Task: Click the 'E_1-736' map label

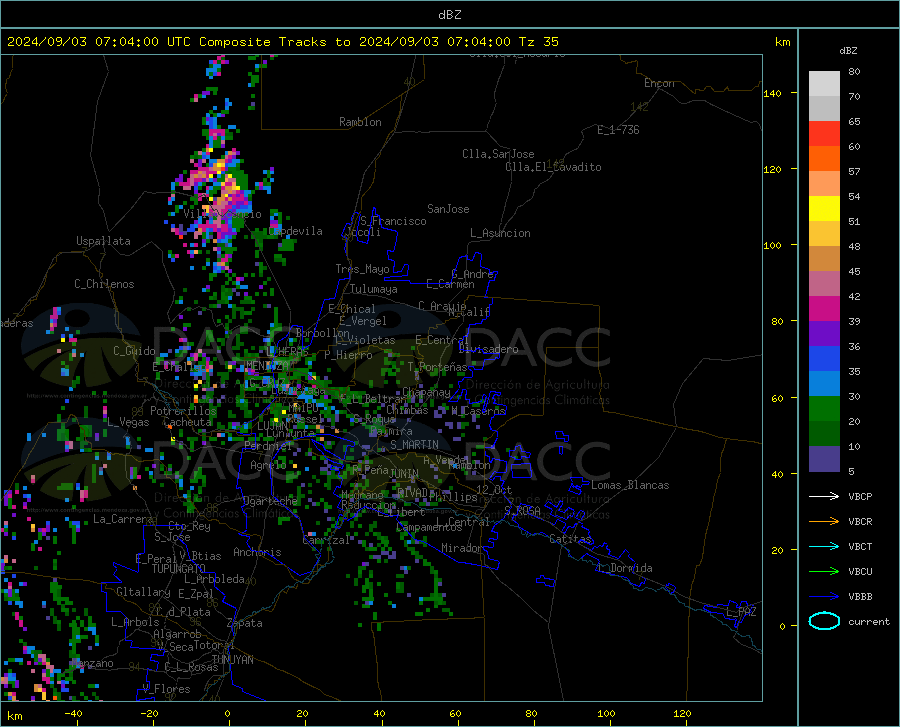Action: 618,130
